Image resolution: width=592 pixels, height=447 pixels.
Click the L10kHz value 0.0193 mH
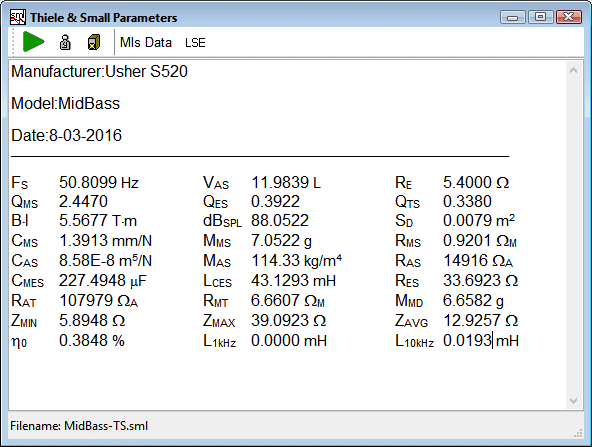point(481,341)
